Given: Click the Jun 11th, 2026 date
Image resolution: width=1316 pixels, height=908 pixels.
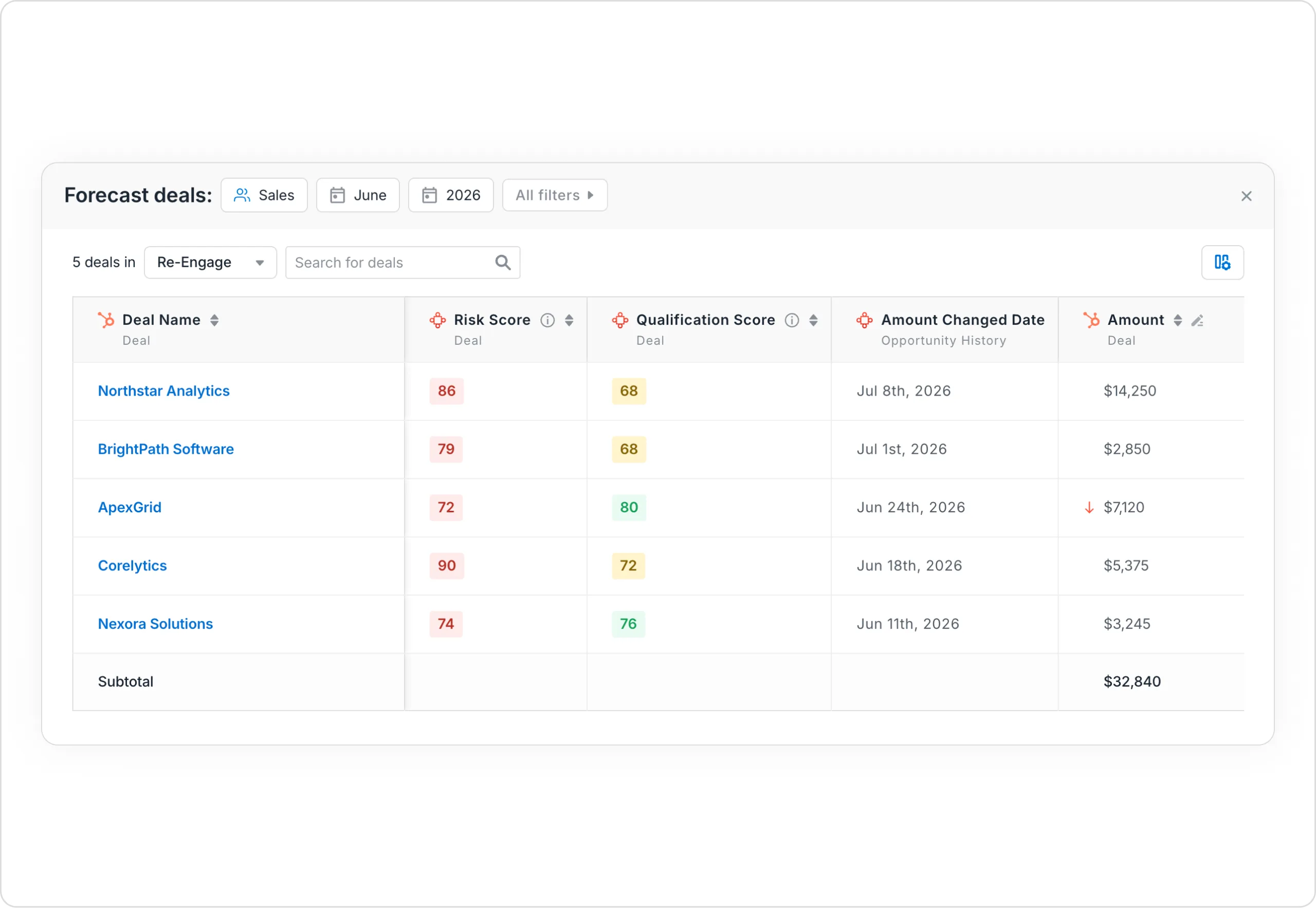Looking at the screenshot, I should [908, 624].
